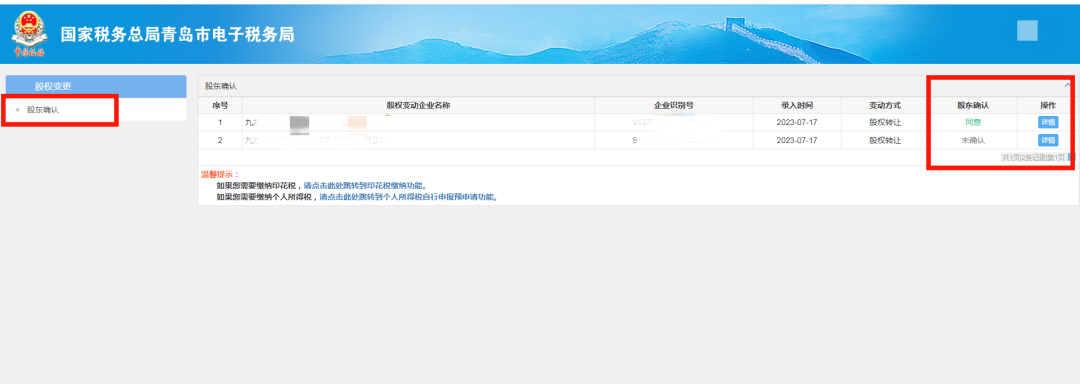Open 详情 for the row marked 同意
The width and height of the screenshot is (1080, 384).
tap(1048, 122)
